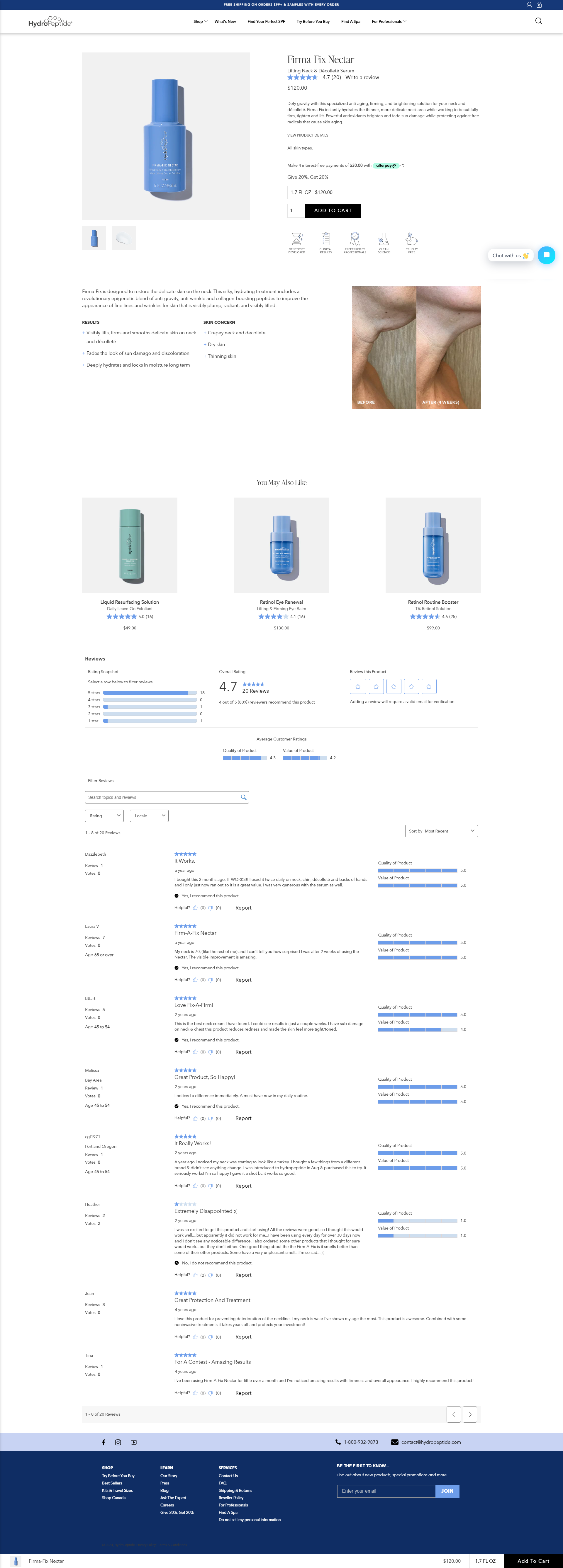Open Find A Spa nav item

pyautogui.click(x=350, y=21)
